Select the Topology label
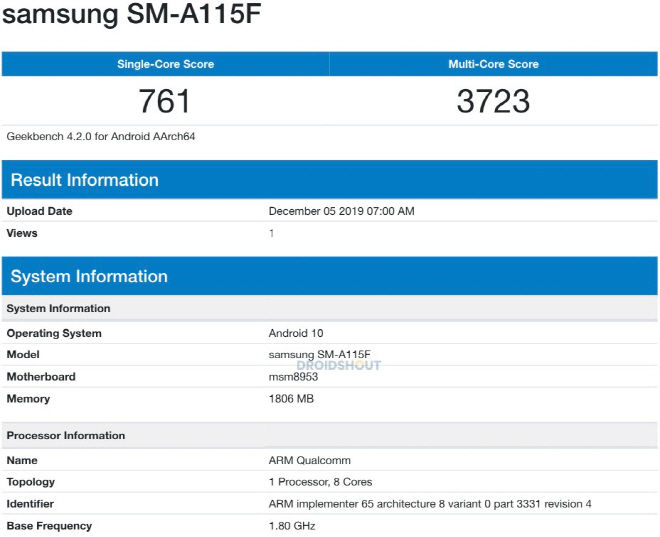The height and width of the screenshot is (537, 660). tap(31, 482)
